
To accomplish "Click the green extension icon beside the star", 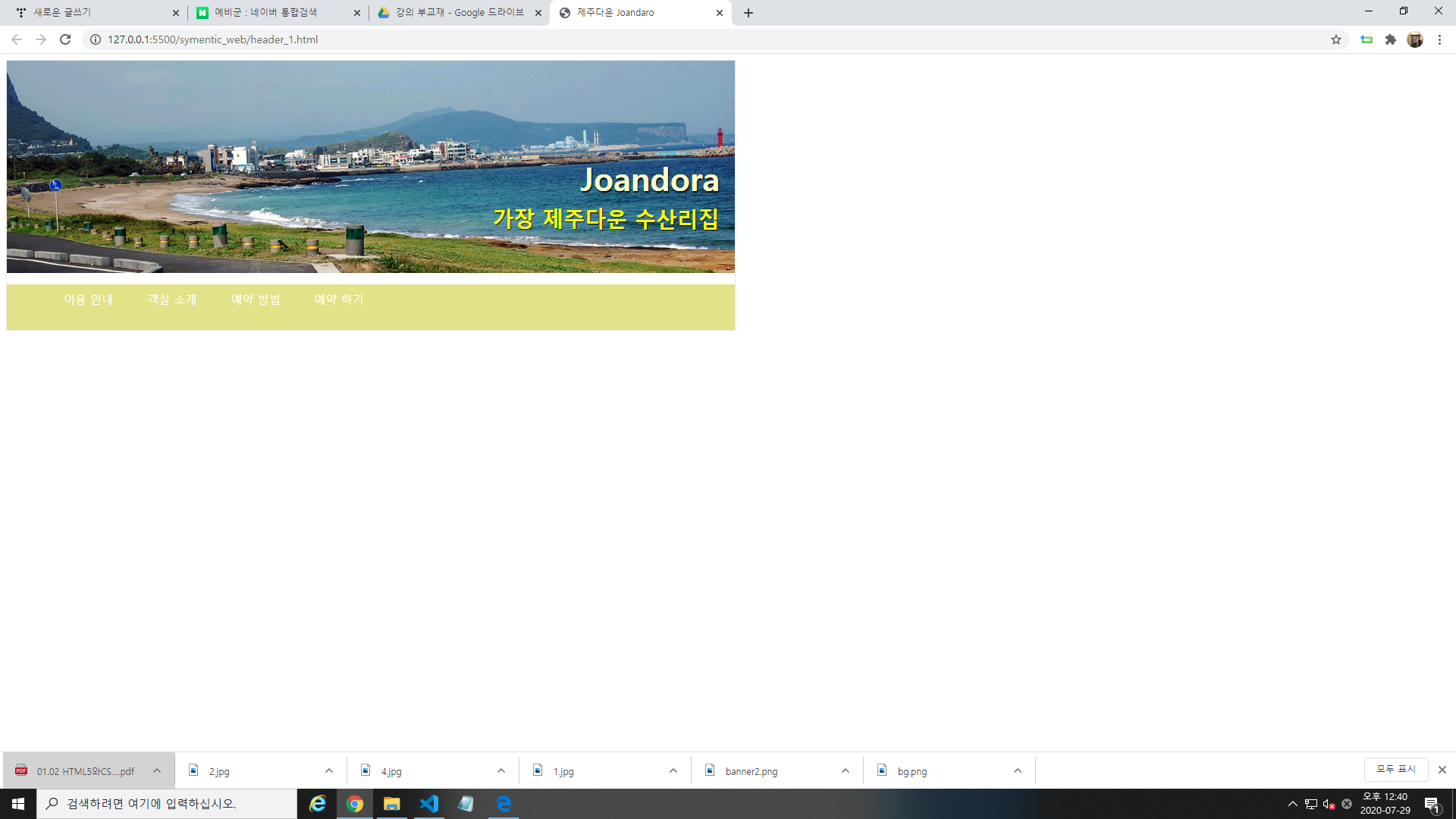I will (x=1367, y=39).
